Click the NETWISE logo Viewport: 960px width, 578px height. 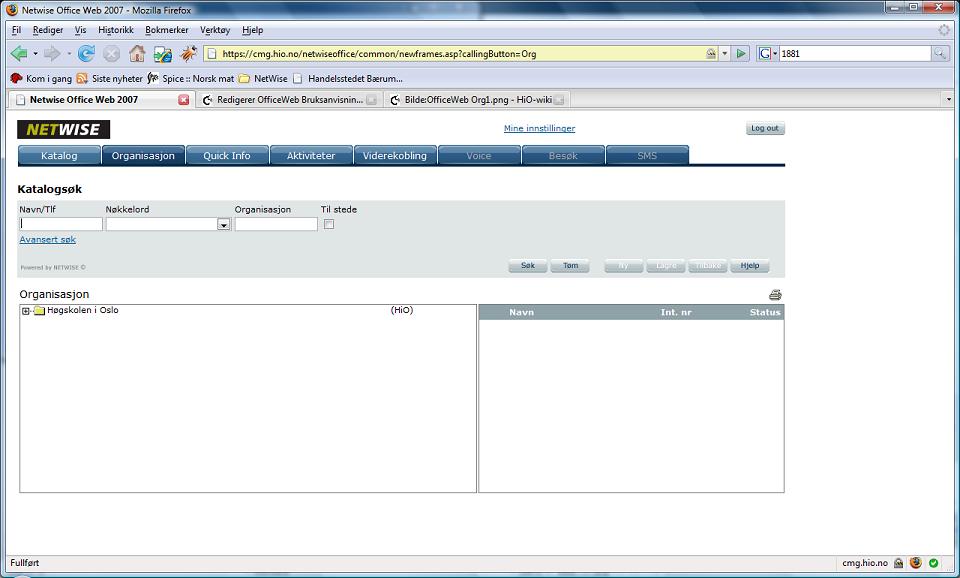coord(64,129)
